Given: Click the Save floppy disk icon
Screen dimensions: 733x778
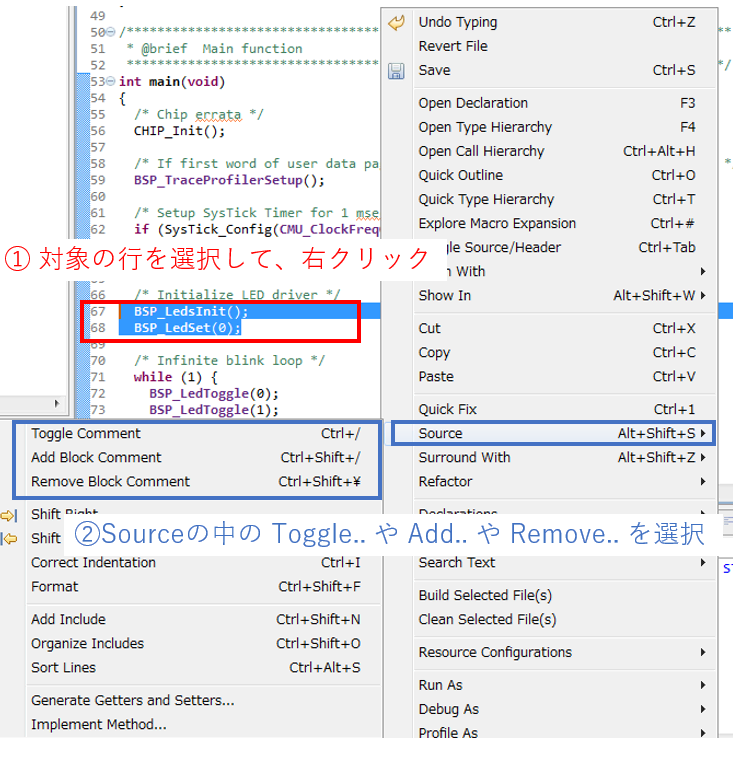Looking at the screenshot, I should coord(396,70).
